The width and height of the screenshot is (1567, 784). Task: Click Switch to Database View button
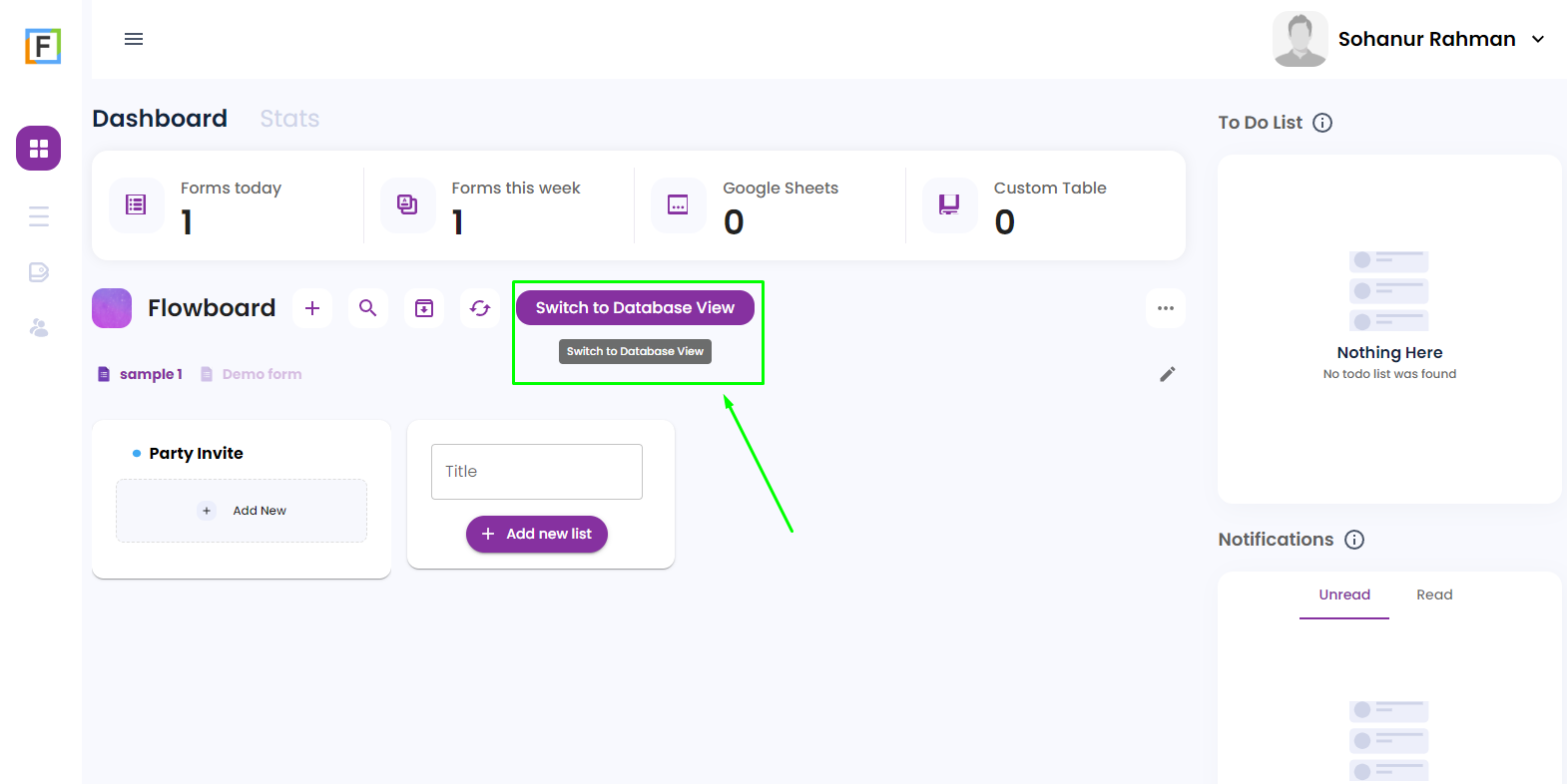click(635, 308)
